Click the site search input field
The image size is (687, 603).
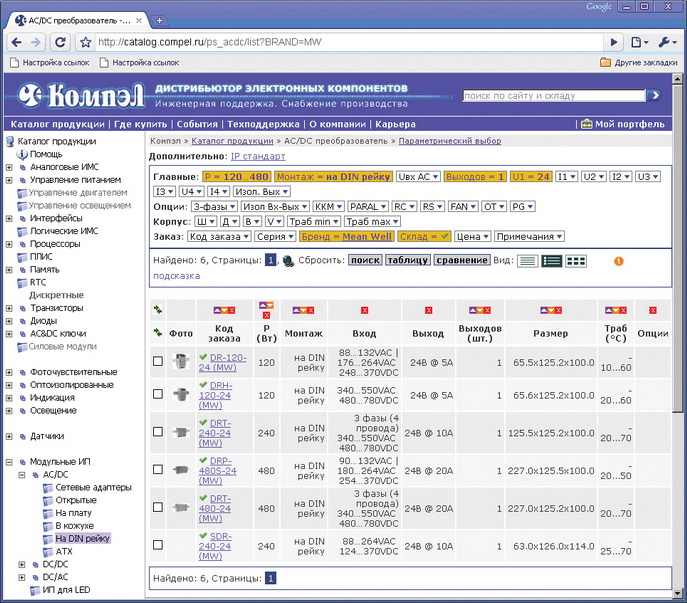pyautogui.click(x=554, y=96)
